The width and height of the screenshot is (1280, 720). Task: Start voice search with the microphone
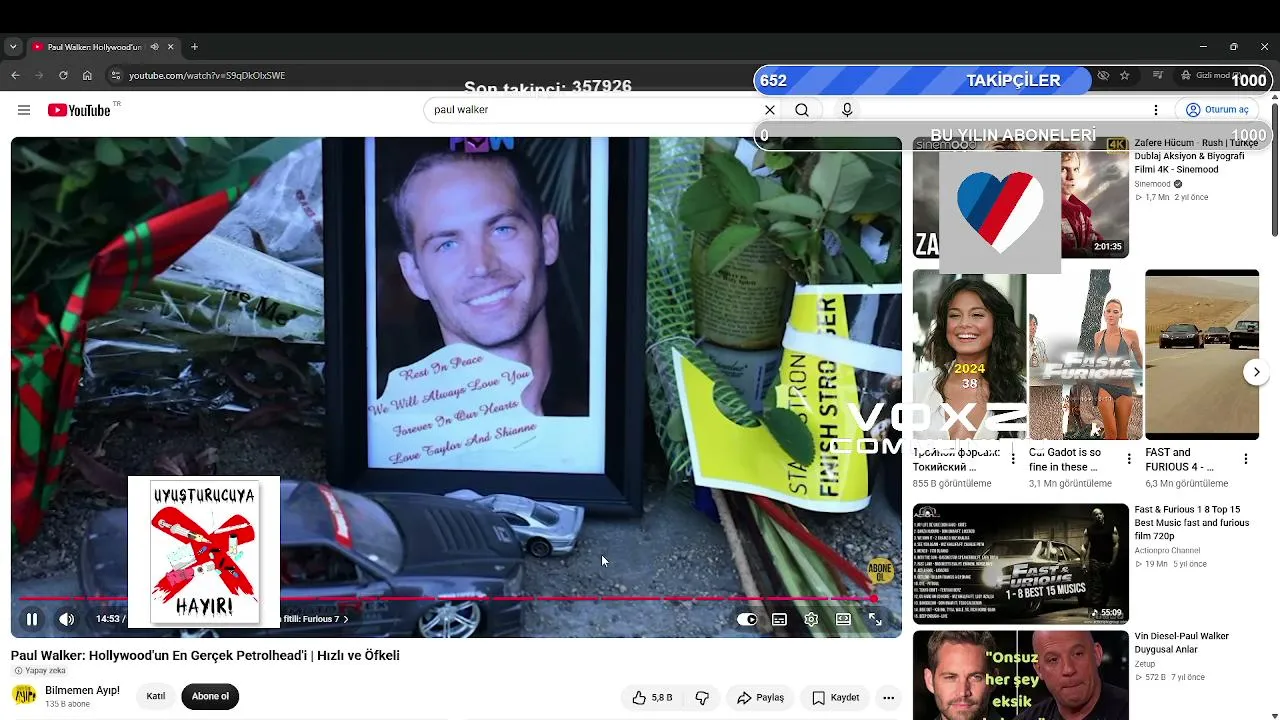pos(847,110)
